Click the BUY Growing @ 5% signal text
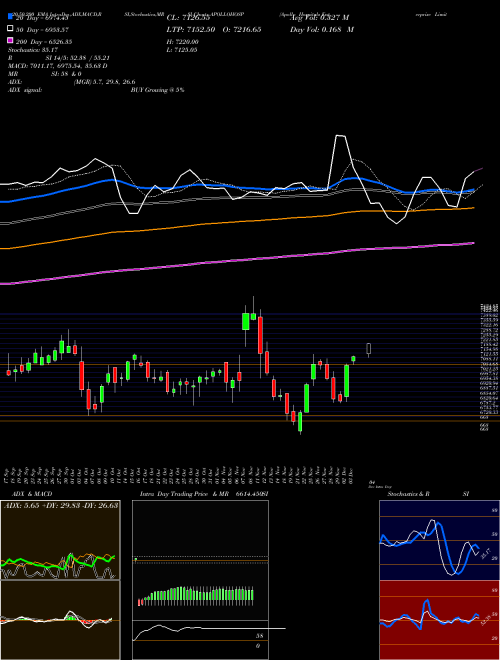This screenshot has height=660, width=500. point(157,90)
